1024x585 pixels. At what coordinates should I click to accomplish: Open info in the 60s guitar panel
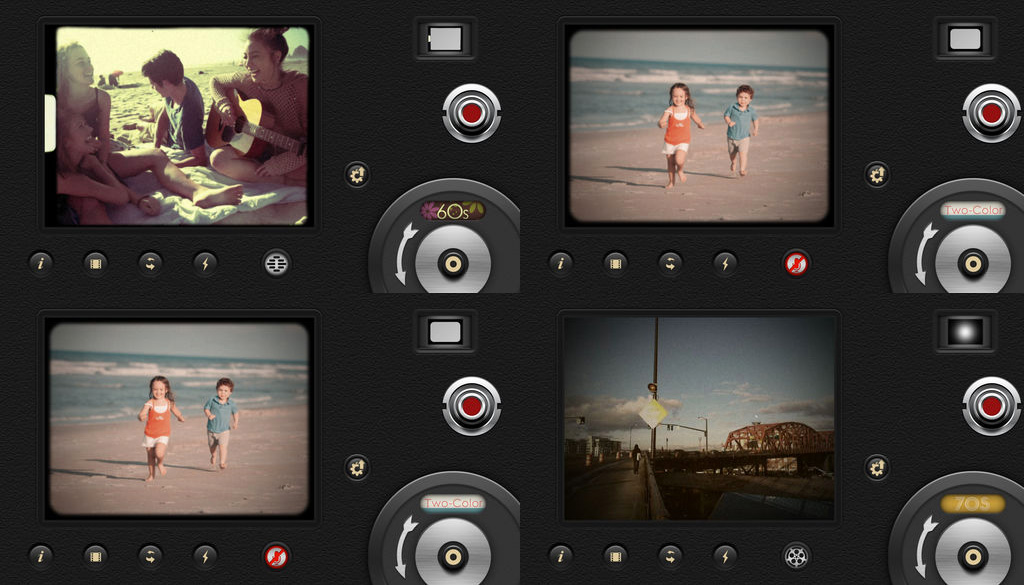pos(40,263)
